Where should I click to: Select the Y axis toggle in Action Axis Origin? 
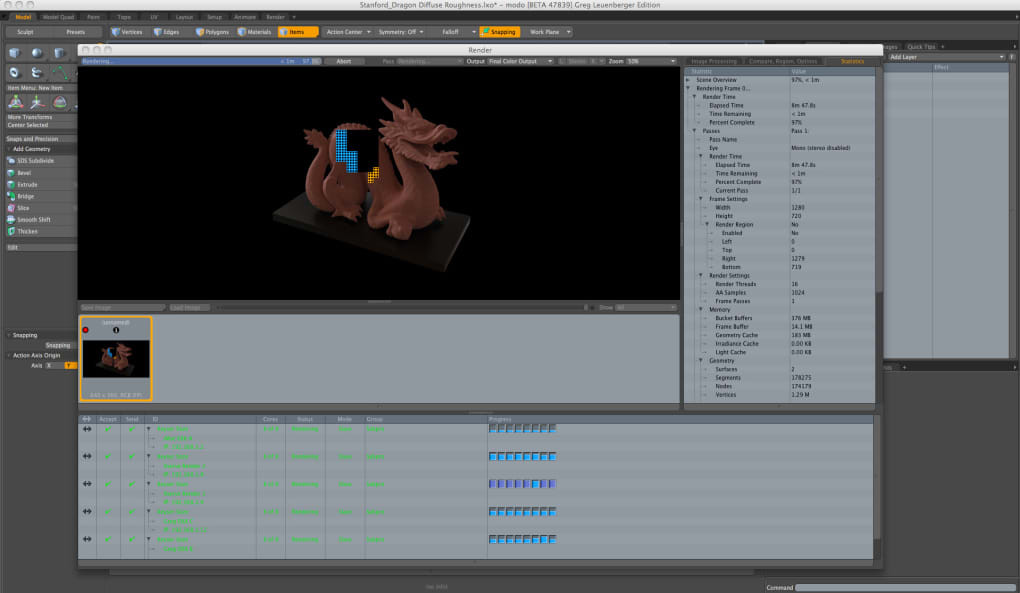tap(69, 365)
